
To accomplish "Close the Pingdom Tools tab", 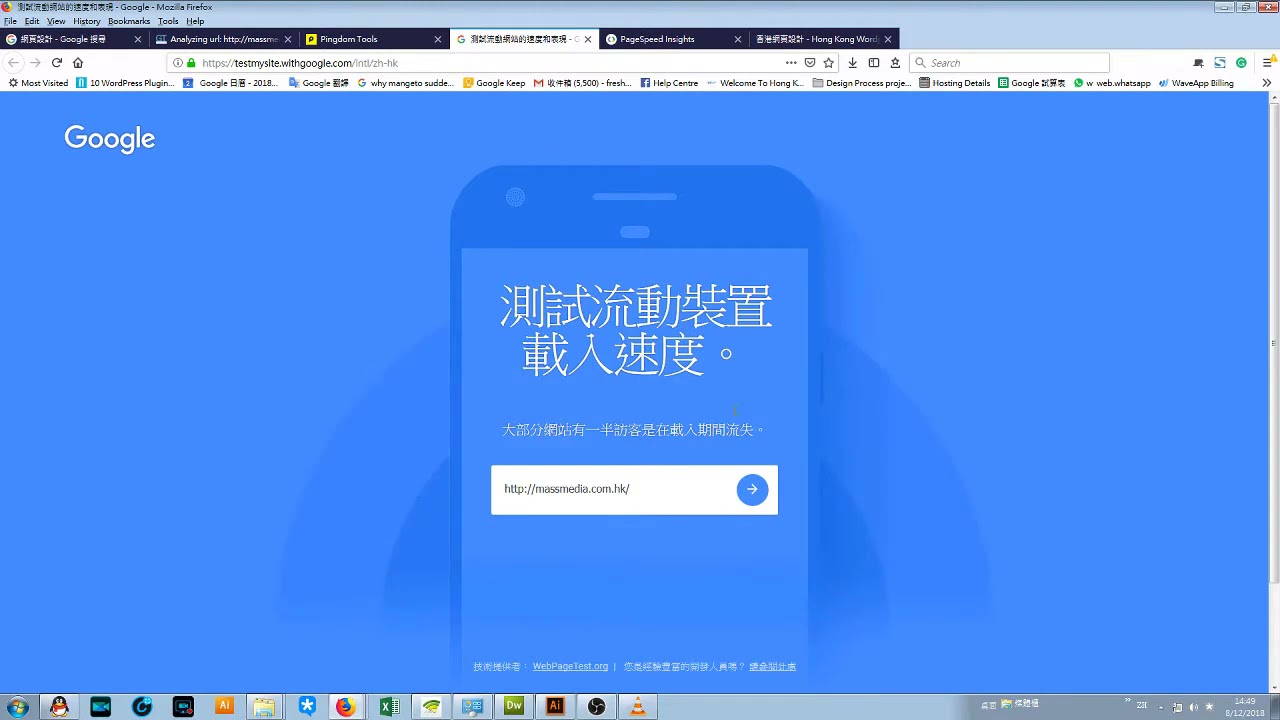I will pyautogui.click(x=437, y=39).
